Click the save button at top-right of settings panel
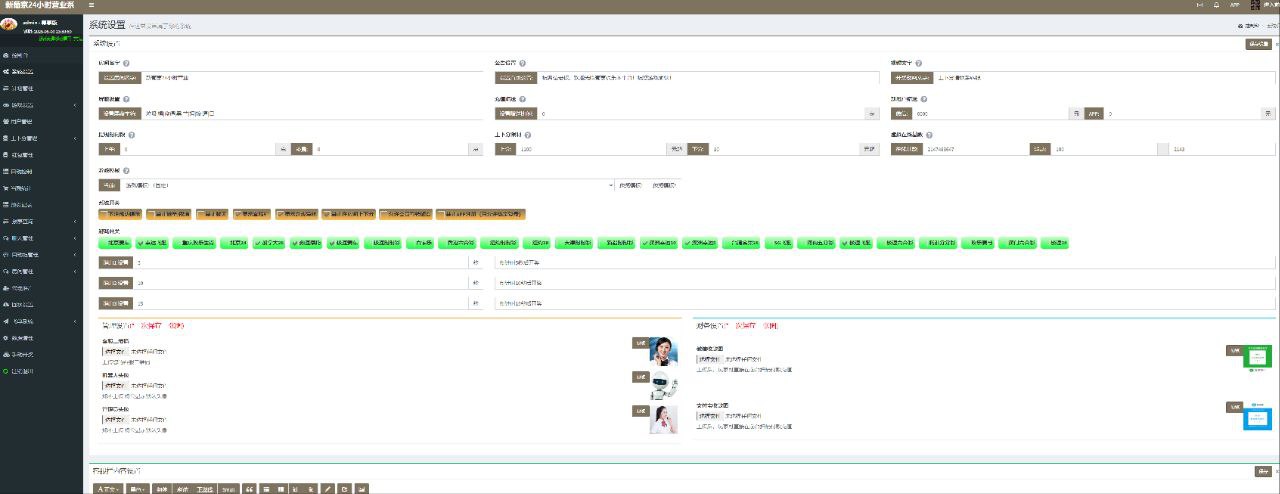Image resolution: width=1280 pixels, height=494 pixels. point(1259,44)
